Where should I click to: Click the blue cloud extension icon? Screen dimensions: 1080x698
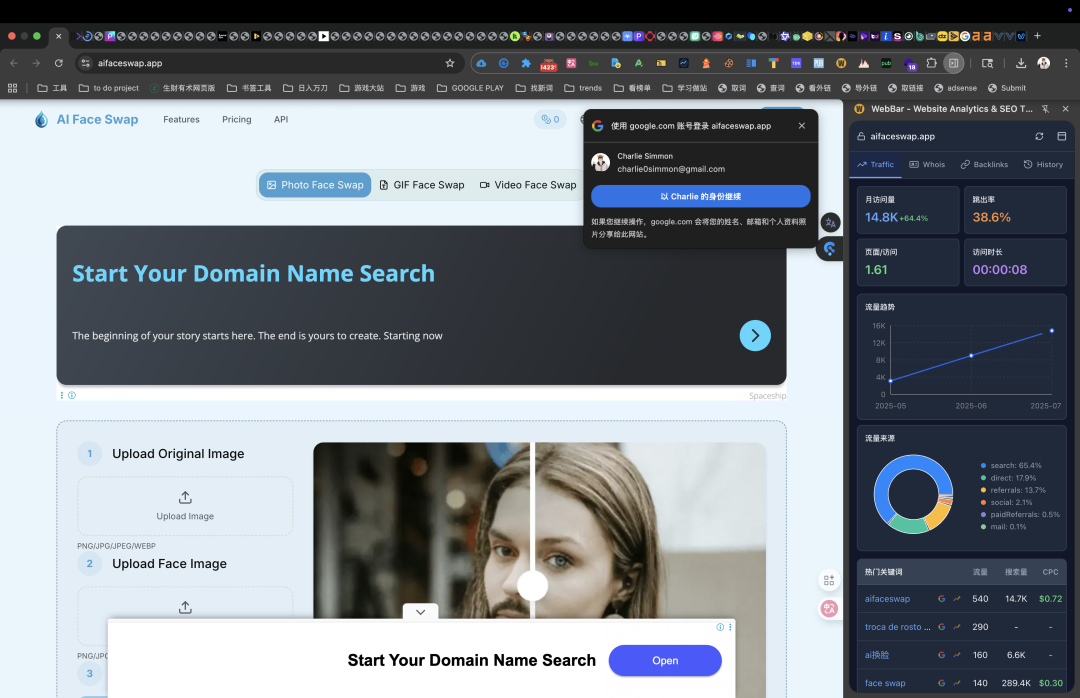pos(481,63)
